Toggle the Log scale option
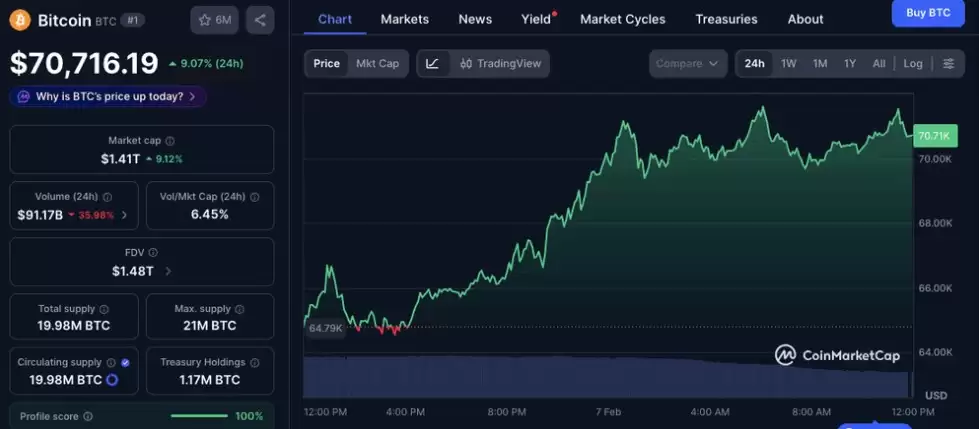 point(913,64)
